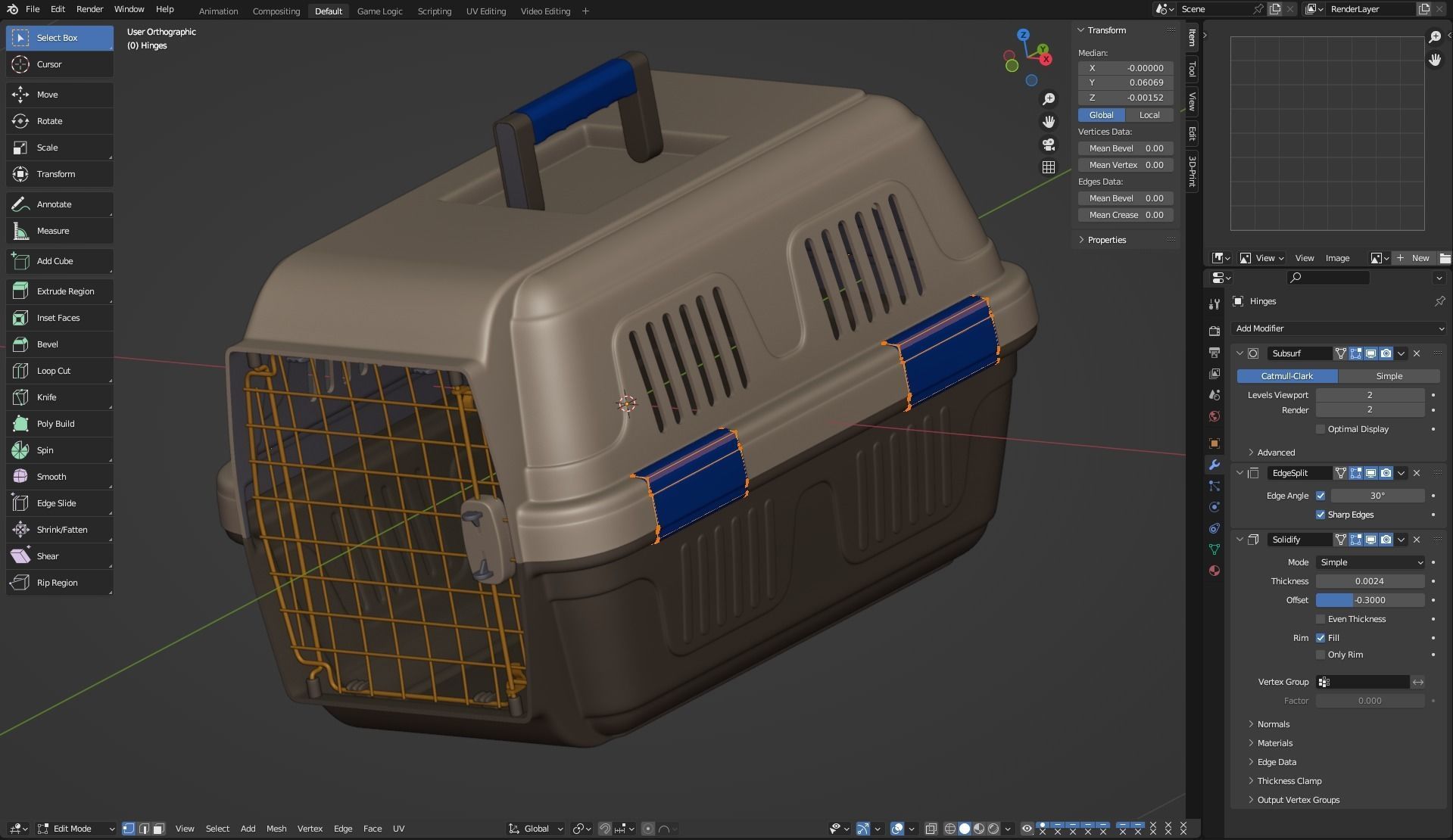Choose the Smooth tool
This screenshot has width=1453, height=840.
pyautogui.click(x=60, y=477)
